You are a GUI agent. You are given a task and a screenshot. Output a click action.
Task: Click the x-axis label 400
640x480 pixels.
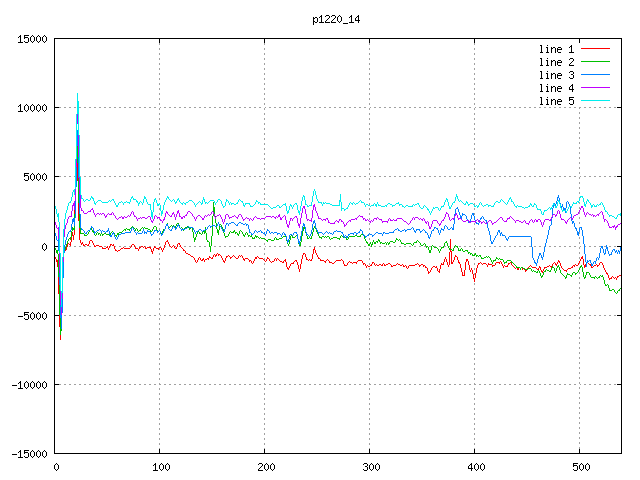476,467
